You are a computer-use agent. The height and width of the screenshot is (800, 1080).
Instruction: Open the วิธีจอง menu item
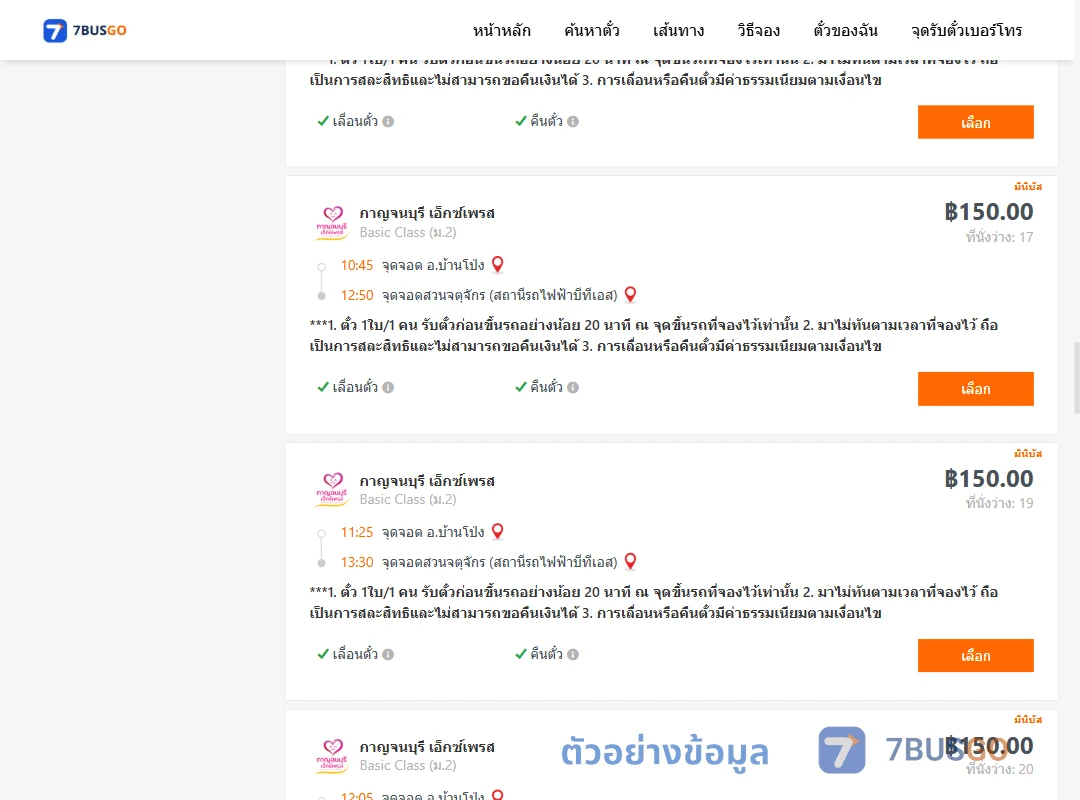click(x=758, y=30)
